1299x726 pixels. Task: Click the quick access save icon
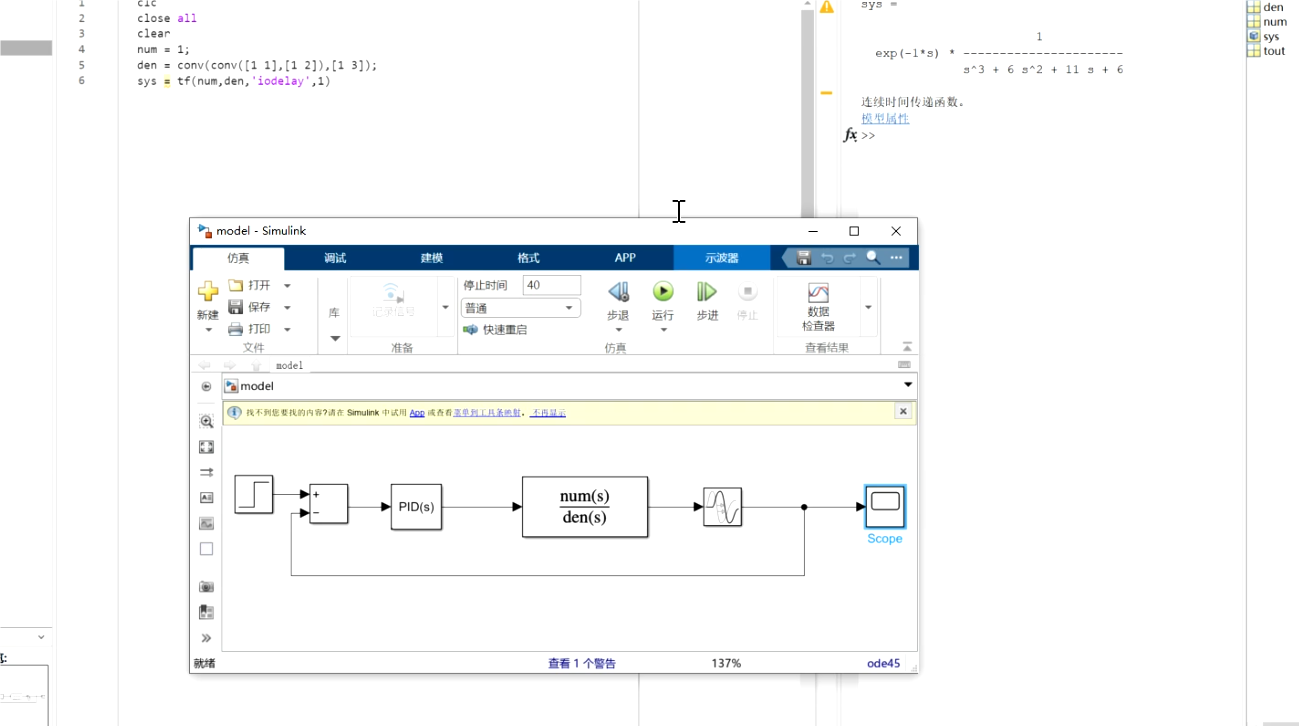803,258
